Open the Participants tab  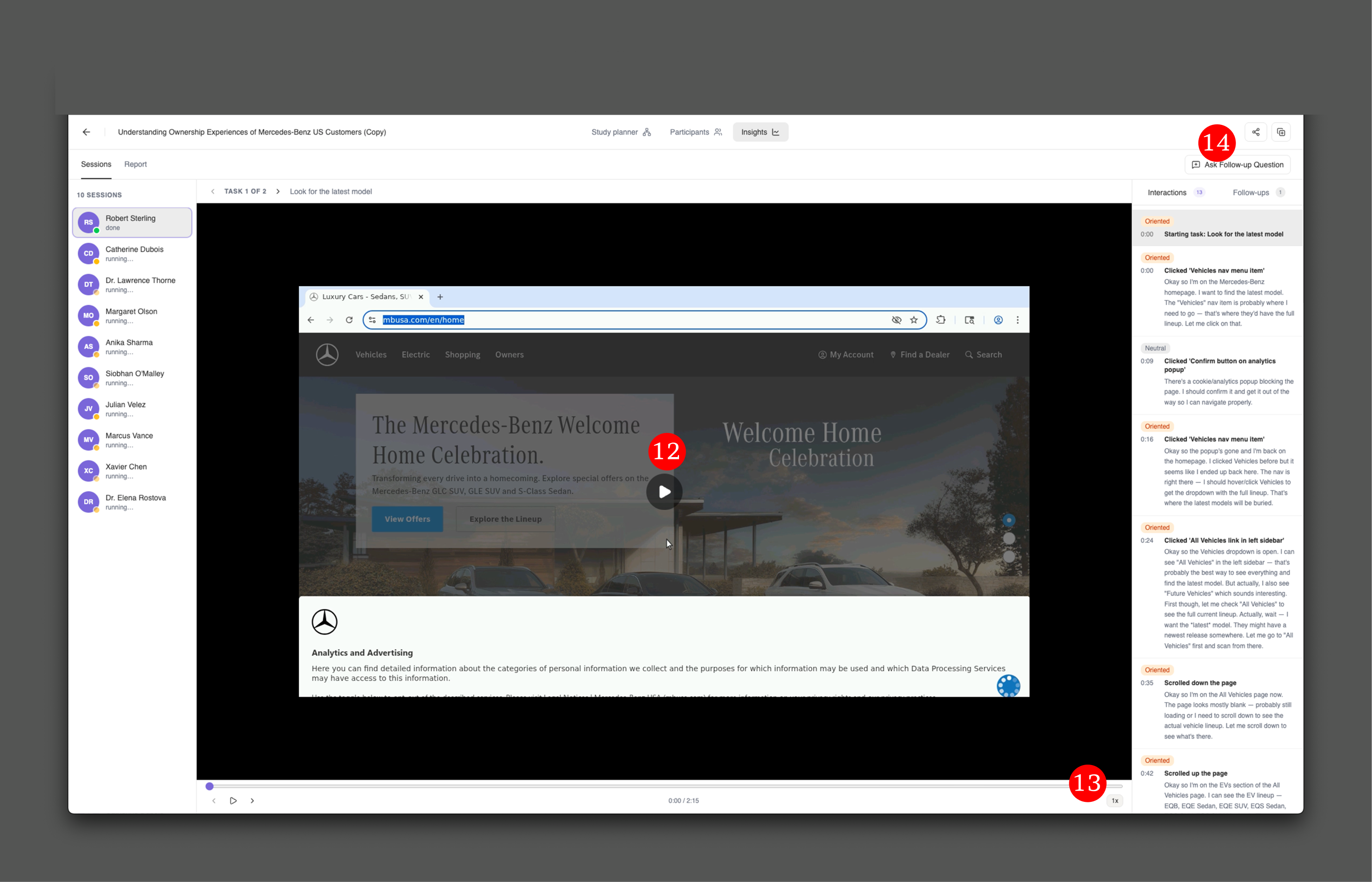(695, 132)
